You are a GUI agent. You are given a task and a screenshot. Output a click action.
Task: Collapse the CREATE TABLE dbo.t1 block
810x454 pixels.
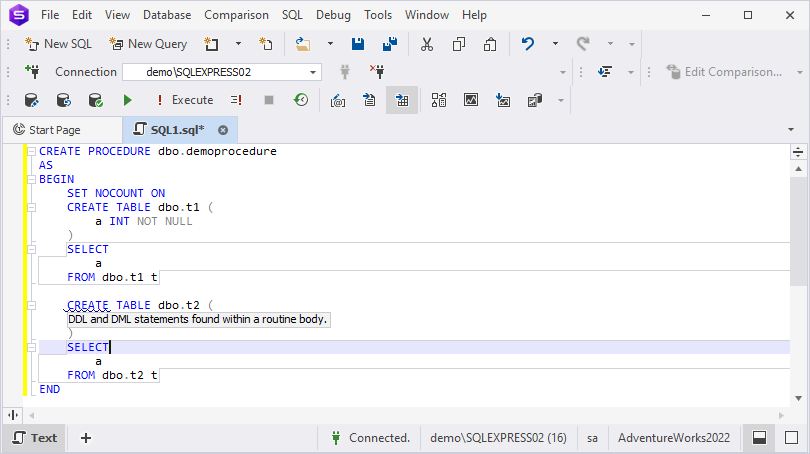click(x=32, y=207)
